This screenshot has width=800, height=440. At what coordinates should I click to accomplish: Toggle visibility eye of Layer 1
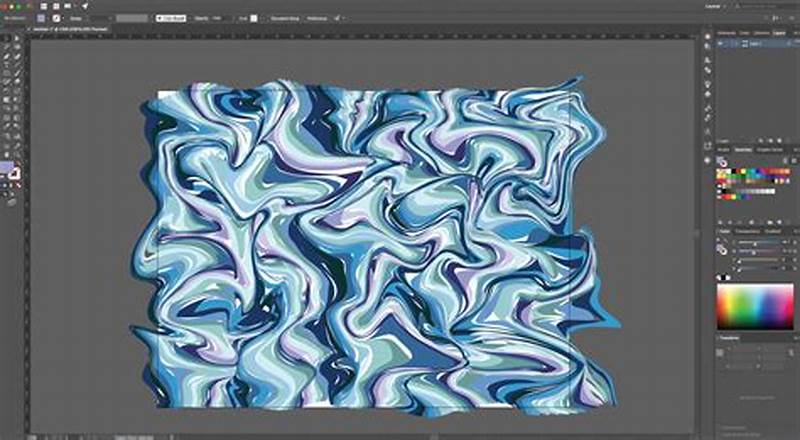pyautogui.click(x=720, y=44)
